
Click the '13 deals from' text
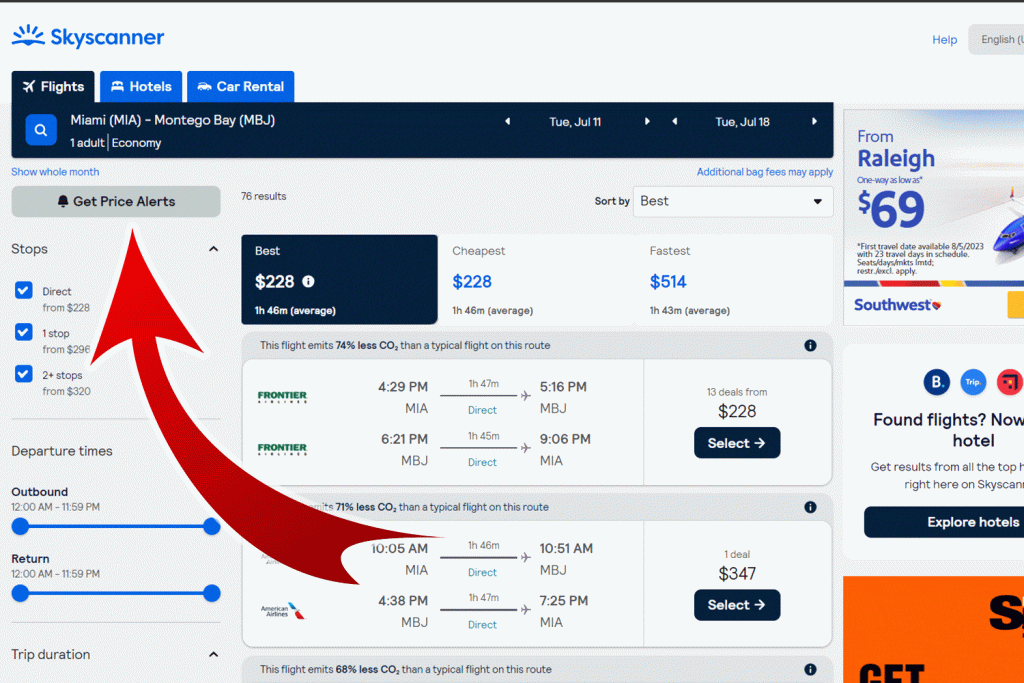pos(737,392)
